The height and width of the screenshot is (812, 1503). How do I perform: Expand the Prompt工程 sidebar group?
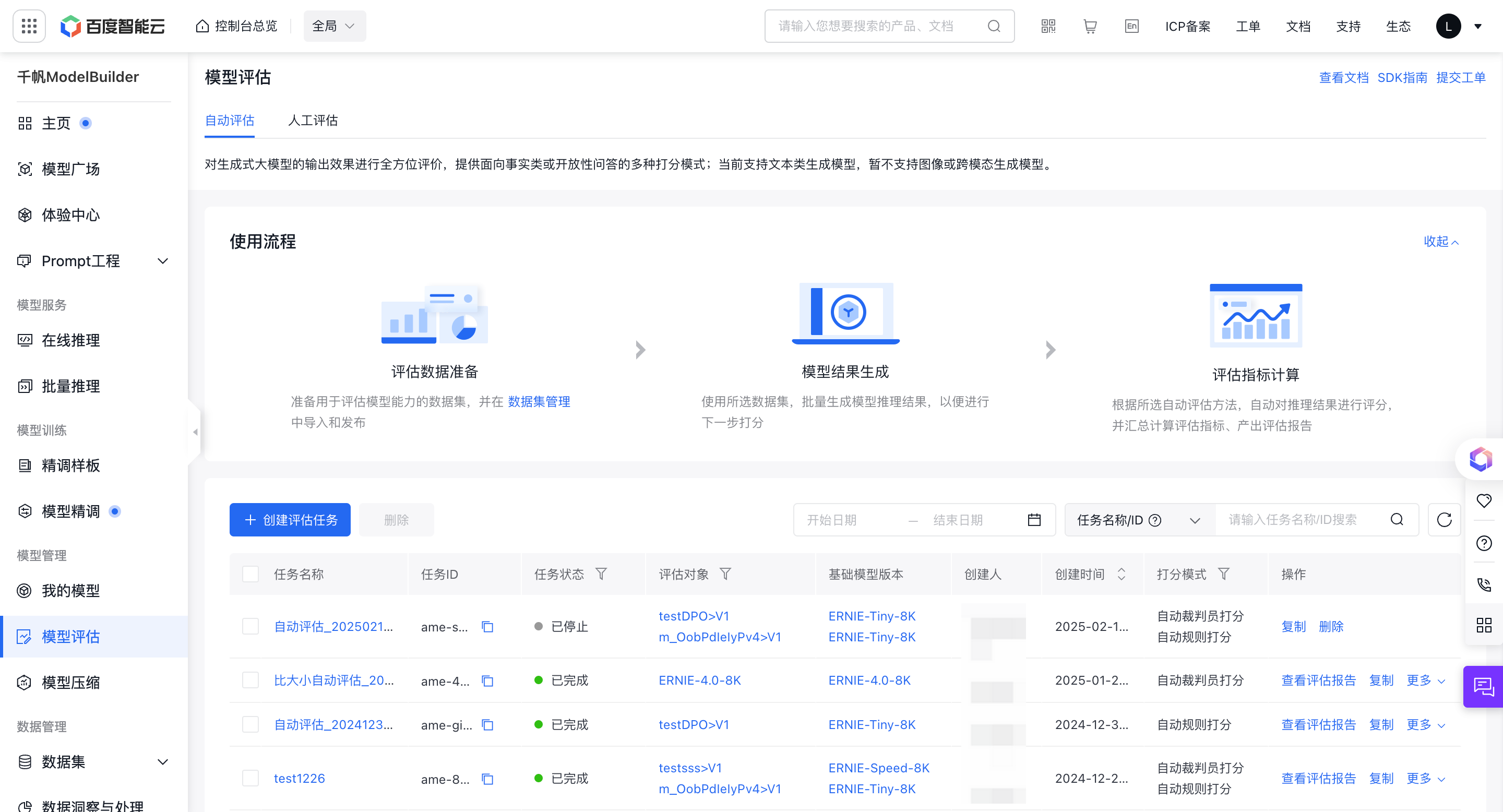163,261
